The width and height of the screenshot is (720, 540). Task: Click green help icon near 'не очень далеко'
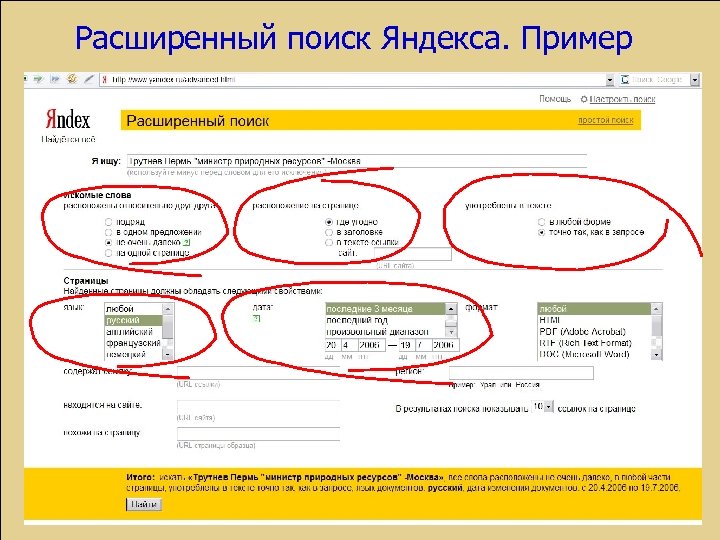186,243
